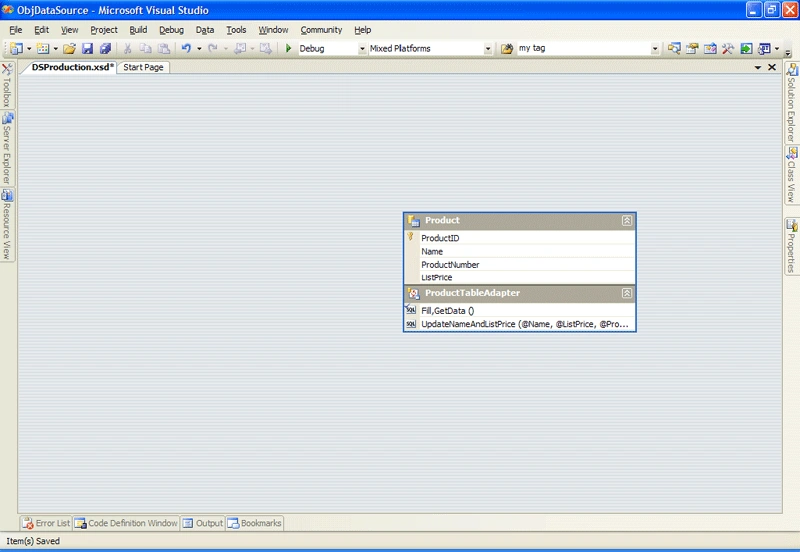Image resolution: width=800 pixels, height=552 pixels.
Task: Collapse the ProductTableAdapter section
Action: coord(627,293)
